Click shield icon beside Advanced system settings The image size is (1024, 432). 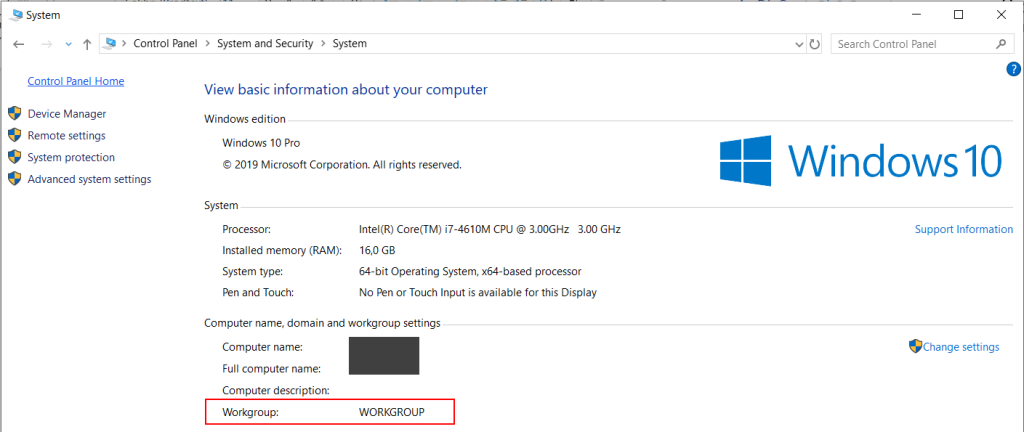(14, 178)
